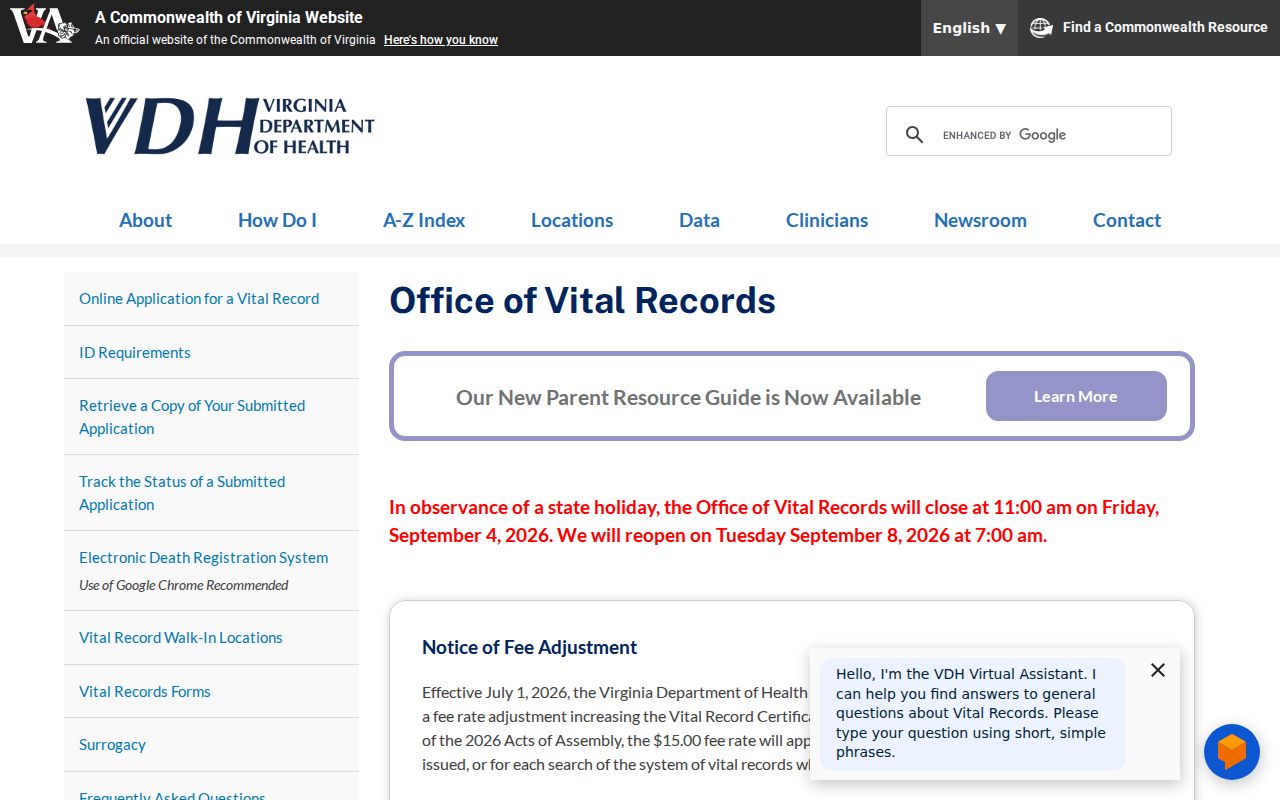Click the Here's how you know link
Image resolution: width=1280 pixels, height=800 pixels.
441,40
